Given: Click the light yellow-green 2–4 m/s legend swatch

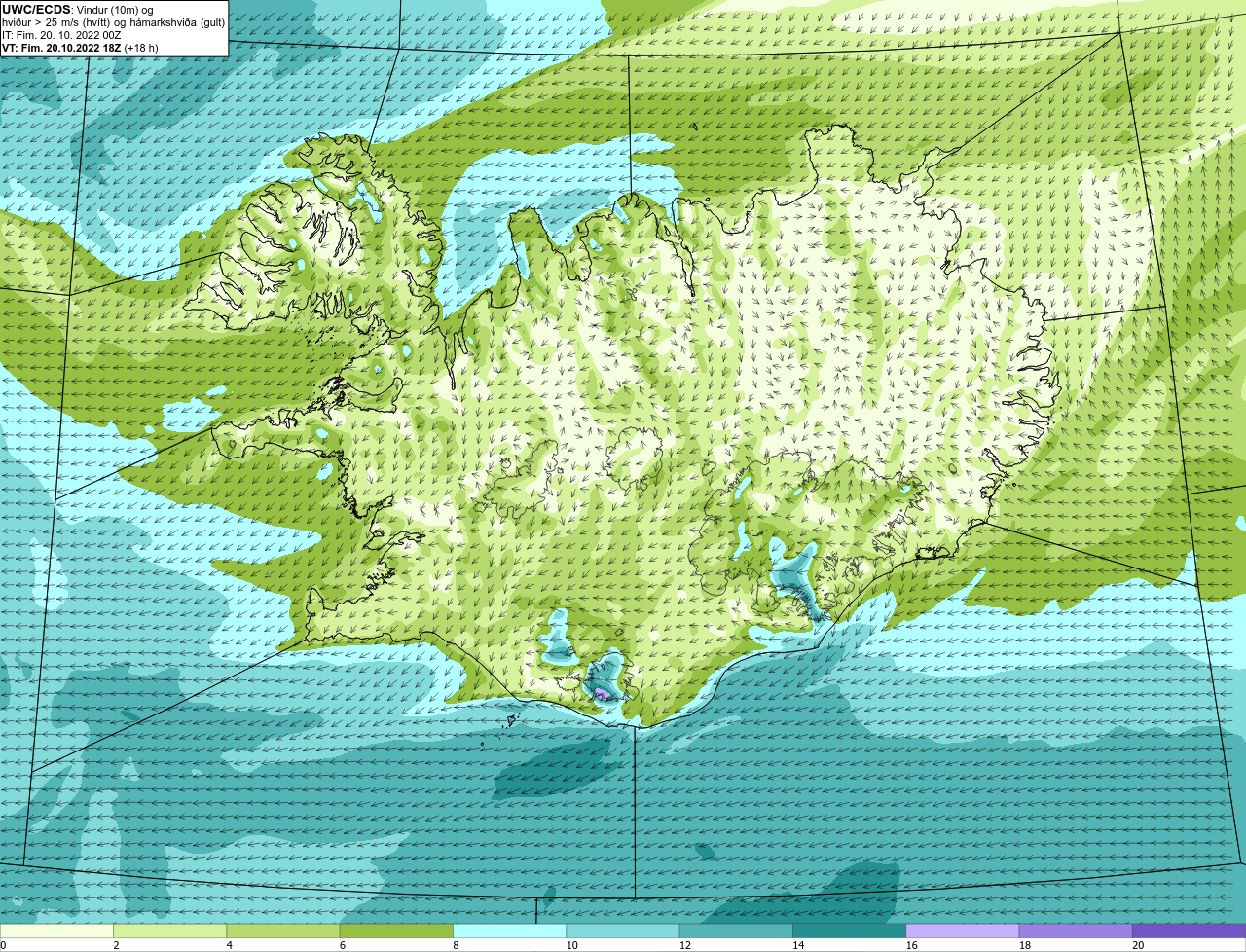Looking at the screenshot, I should (170, 932).
